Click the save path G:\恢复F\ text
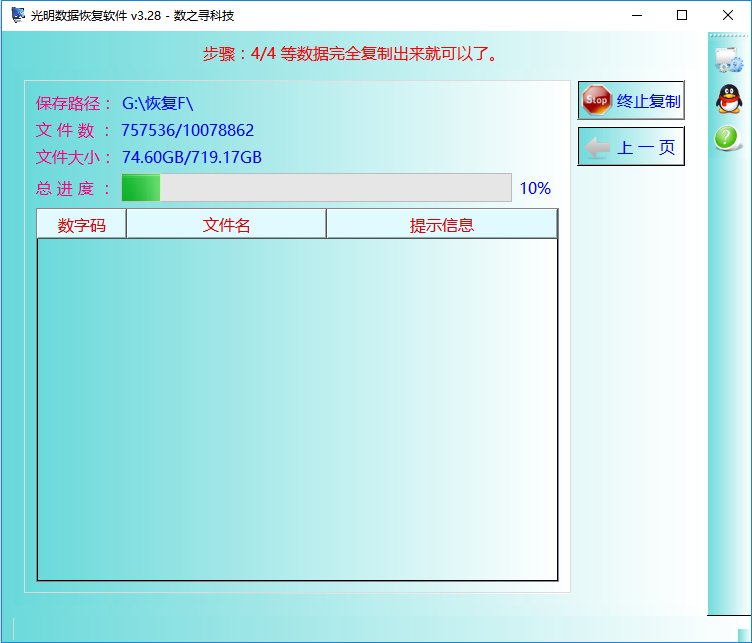The image size is (752, 643). pyautogui.click(x=157, y=103)
